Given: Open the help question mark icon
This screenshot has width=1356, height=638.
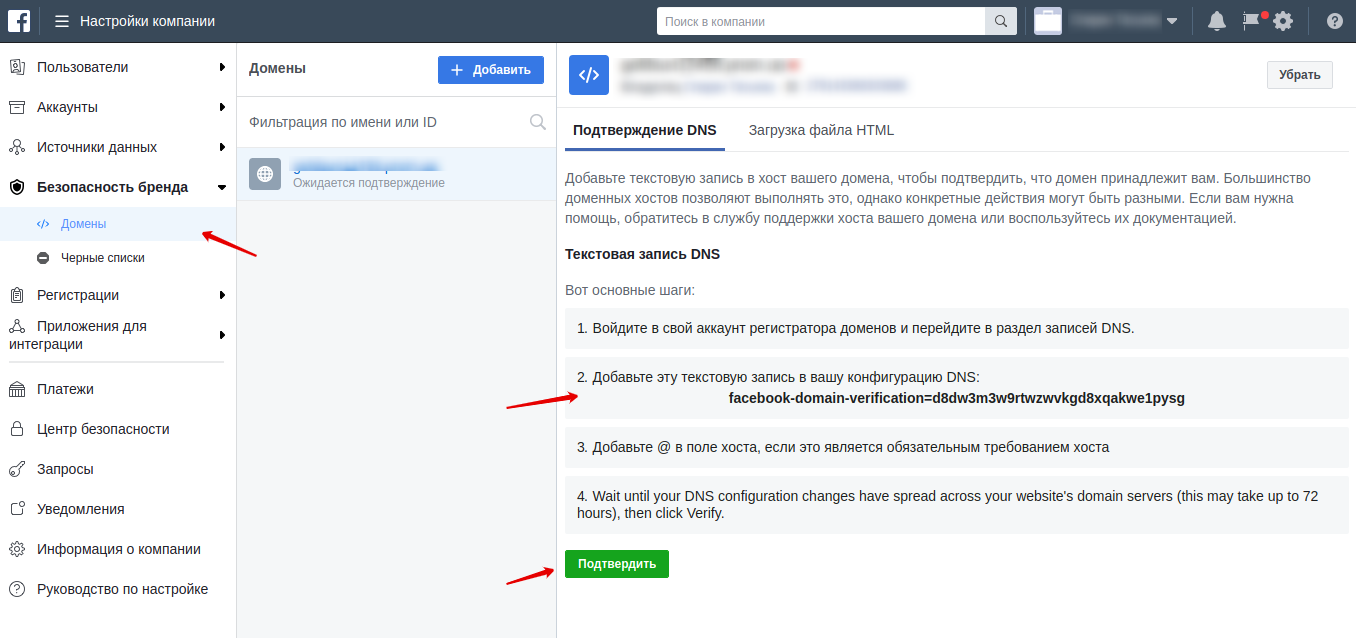Looking at the screenshot, I should [1335, 21].
